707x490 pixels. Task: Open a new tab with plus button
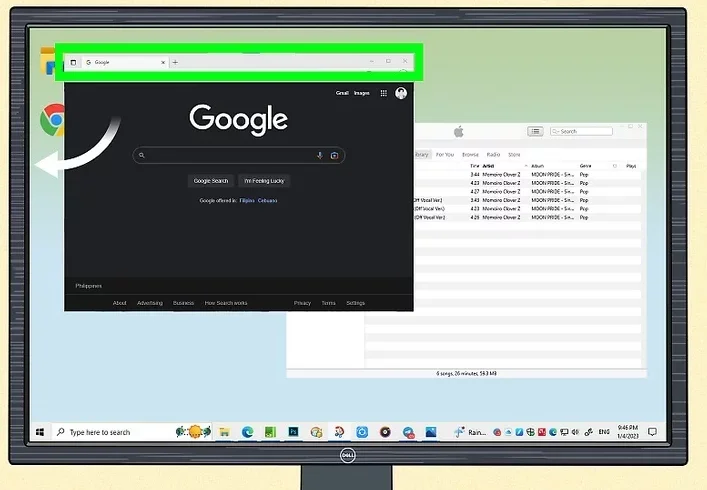(175, 62)
